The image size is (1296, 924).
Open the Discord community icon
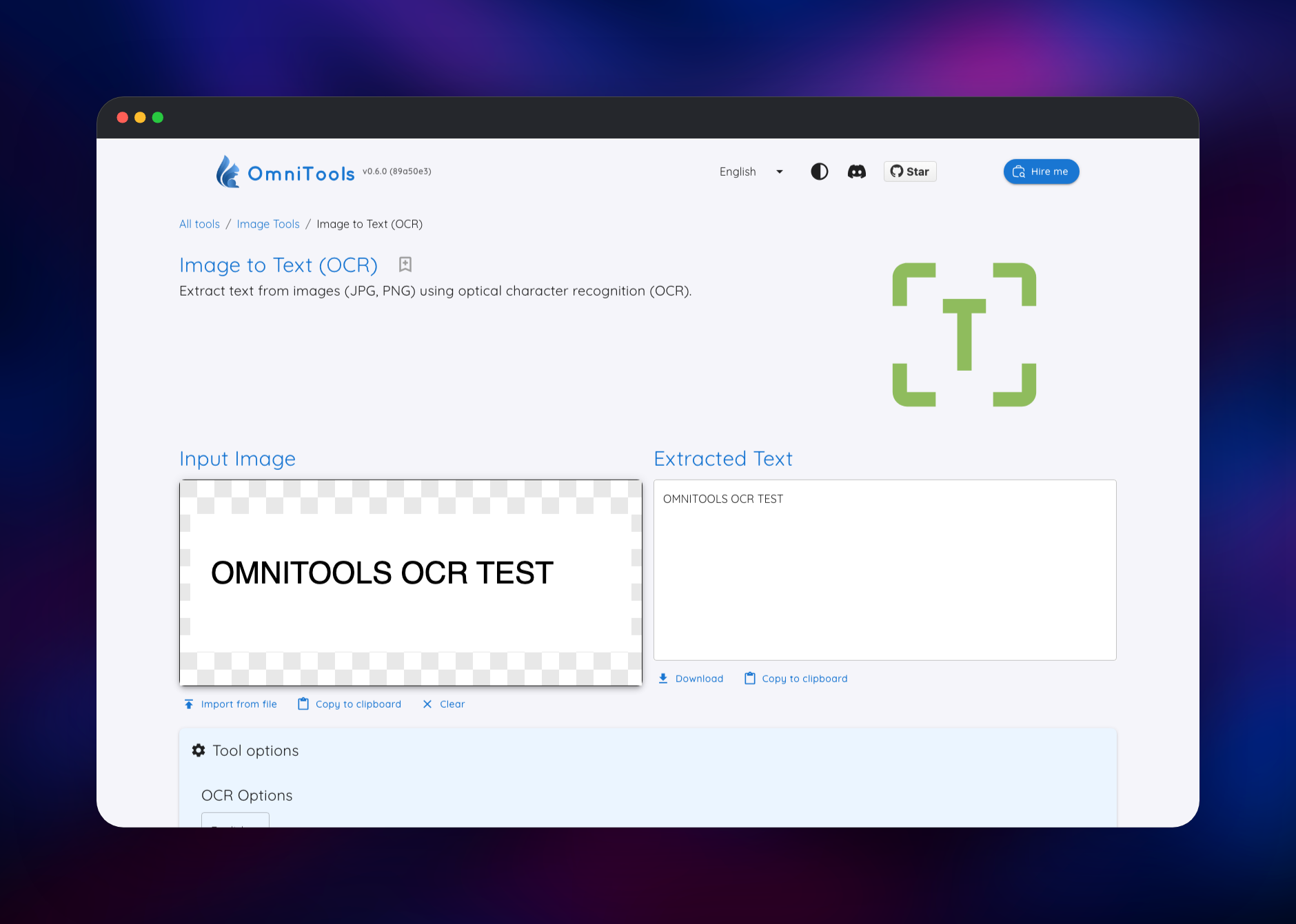(x=857, y=172)
